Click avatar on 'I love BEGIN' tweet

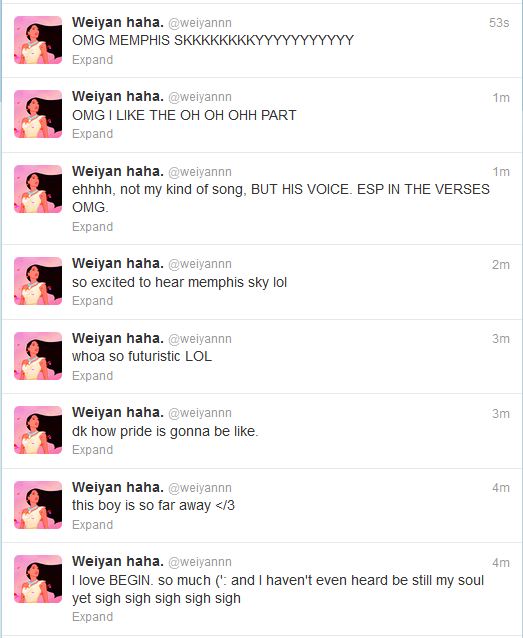(38, 579)
